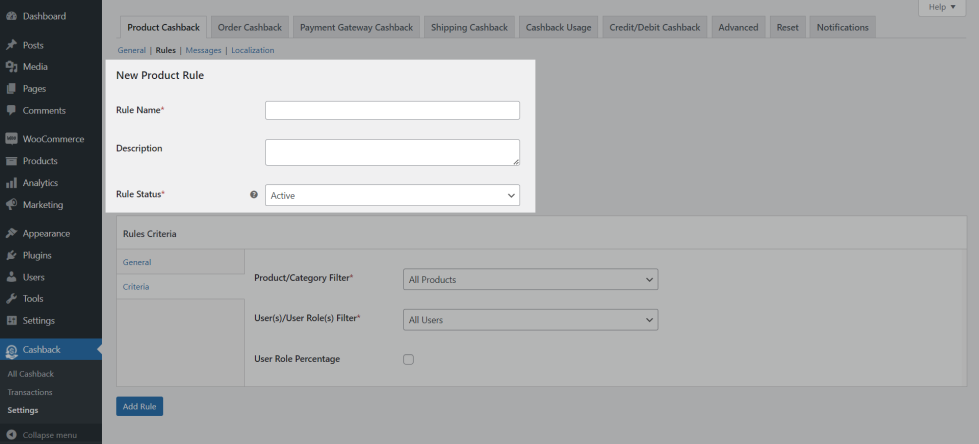
Task: Open the Rule Status dropdown
Action: (392, 195)
